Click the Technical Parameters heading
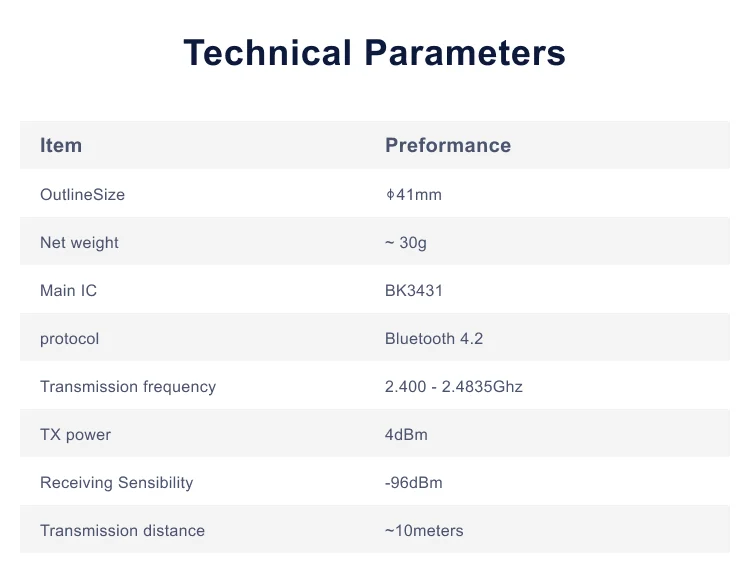The image size is (750, 583). point(374,53)
